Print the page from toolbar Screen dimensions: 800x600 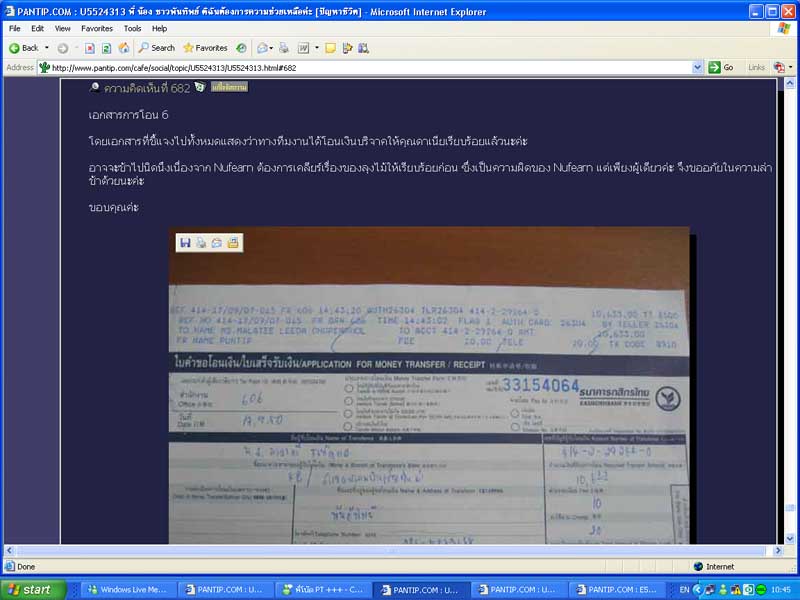tap(284, 48)
